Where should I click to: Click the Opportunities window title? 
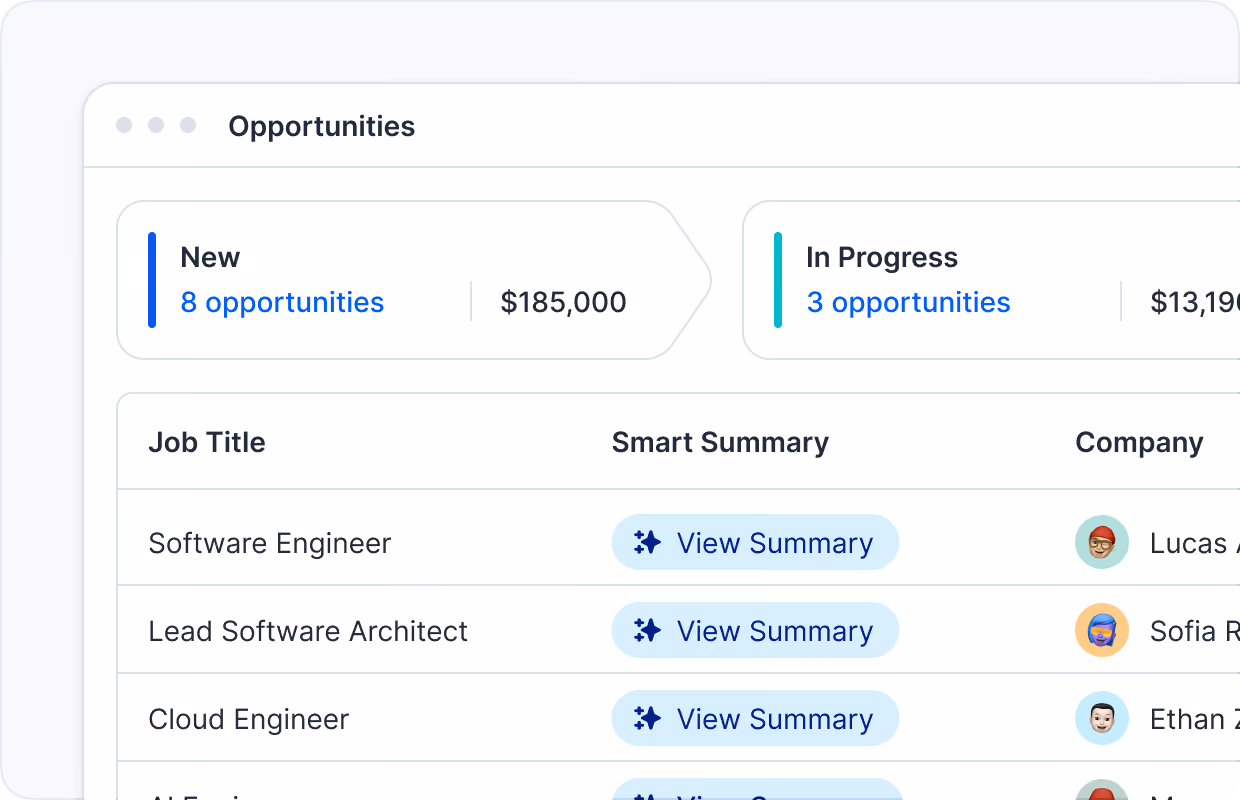[x=322, y=127]
